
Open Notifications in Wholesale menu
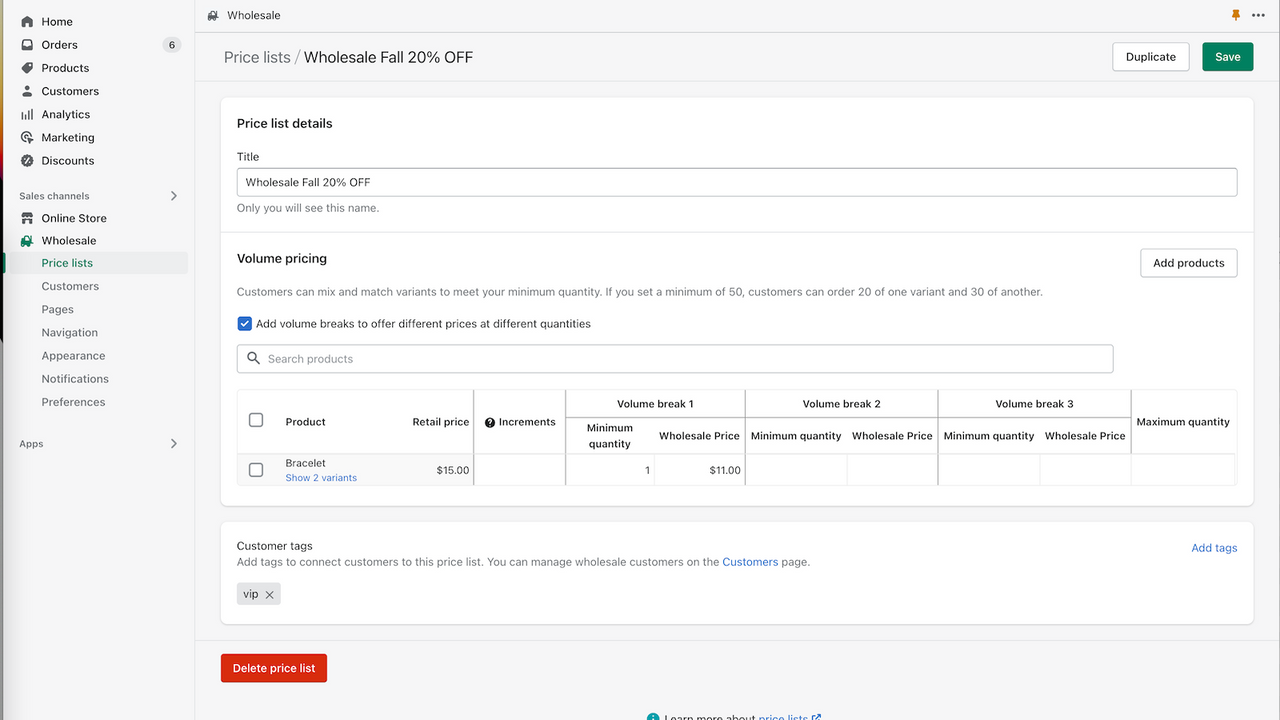pos(75,378)
